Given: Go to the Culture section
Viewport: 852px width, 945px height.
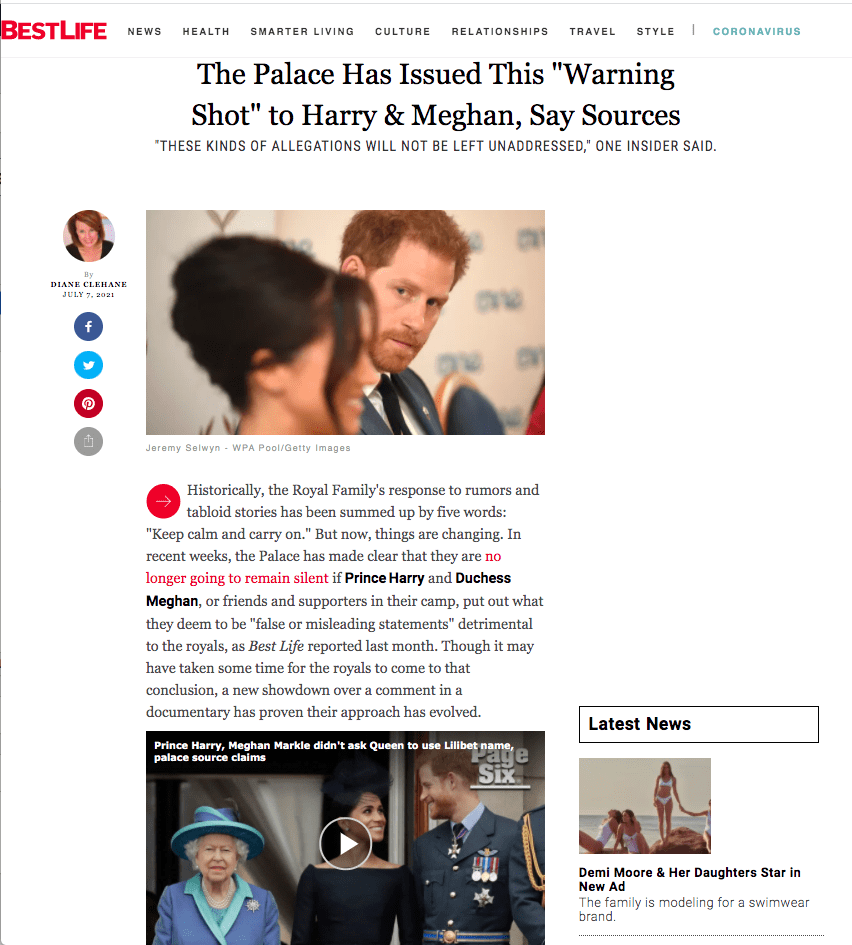Looking at the screenshot, I should click(x=403, y=31).
